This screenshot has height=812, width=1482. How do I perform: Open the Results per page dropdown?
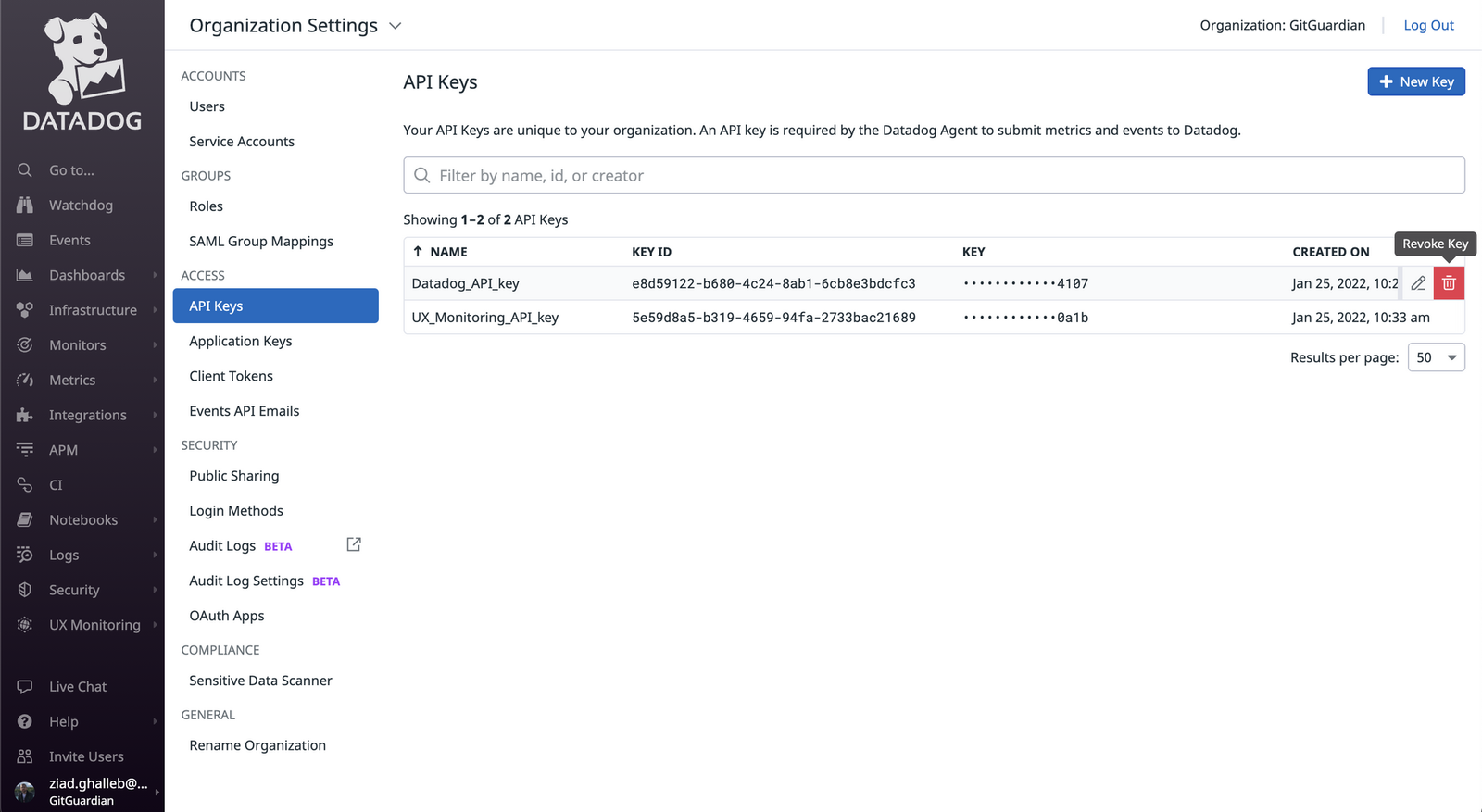click(x=1437, y=357)
